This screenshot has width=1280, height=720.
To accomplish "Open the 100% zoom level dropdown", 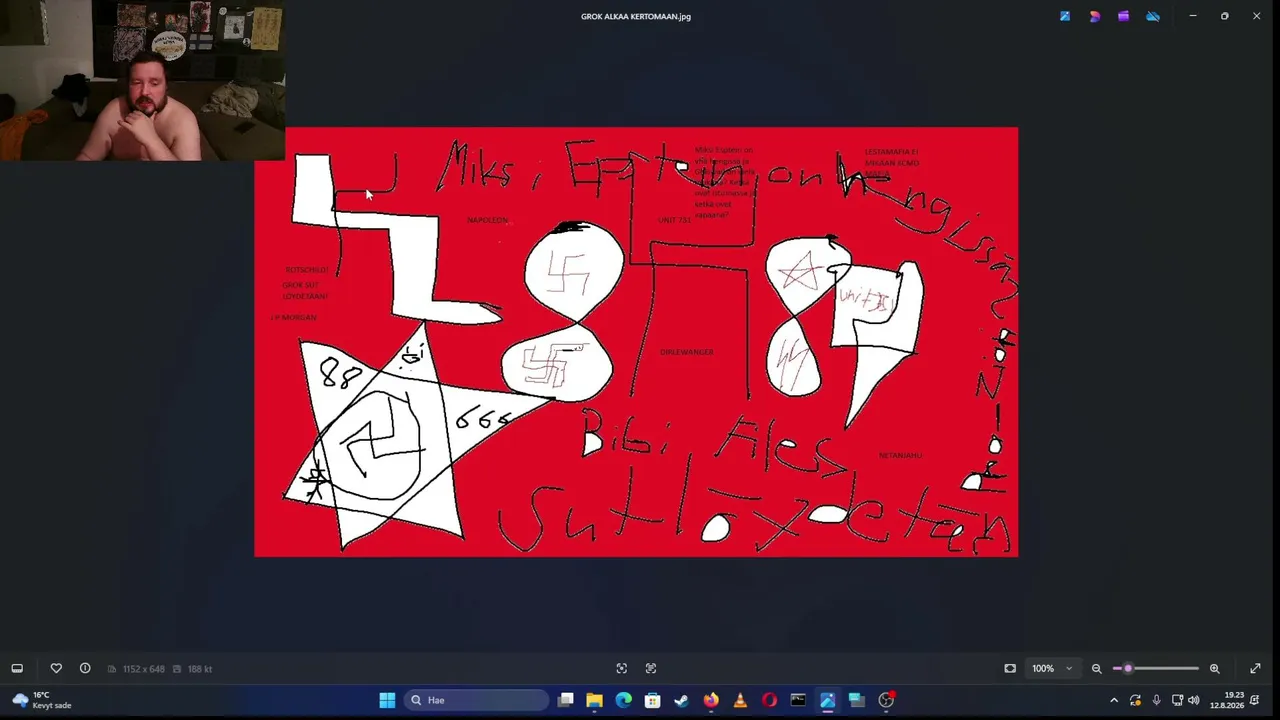I will click(x=1052, y=668).
